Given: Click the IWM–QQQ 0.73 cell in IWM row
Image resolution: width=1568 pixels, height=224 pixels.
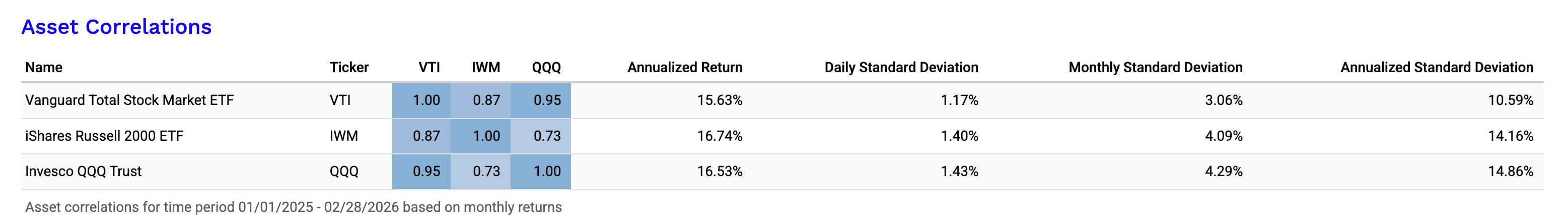Looking at the screenshot, I should [x=541, y=136].
